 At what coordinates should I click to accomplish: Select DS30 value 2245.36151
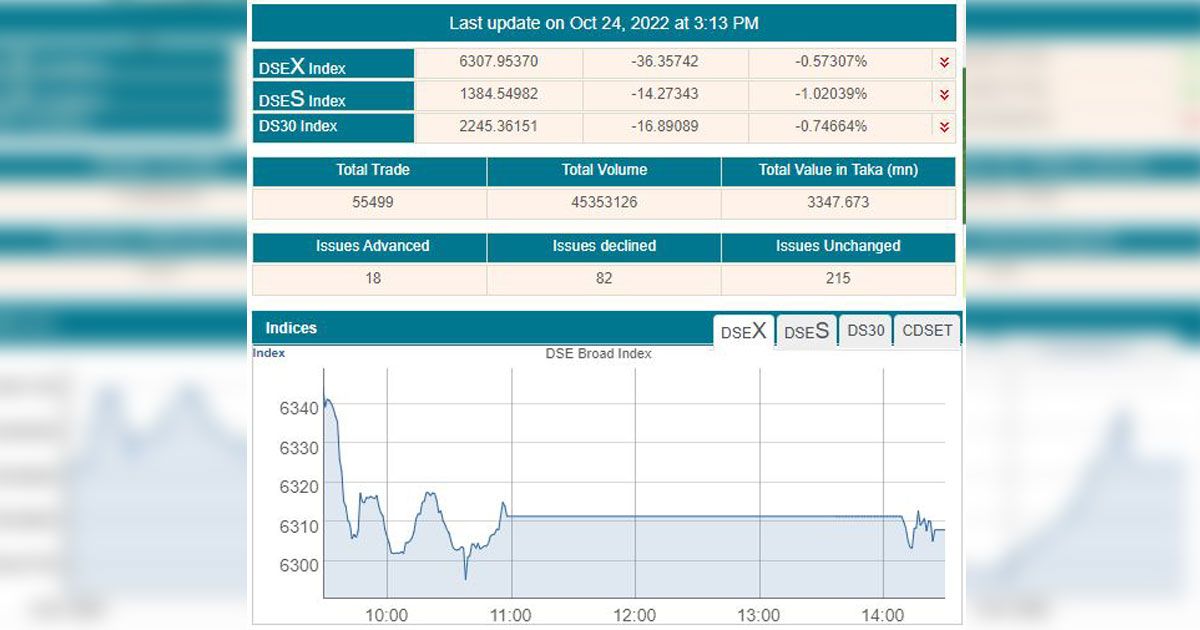tap(499, 127)
